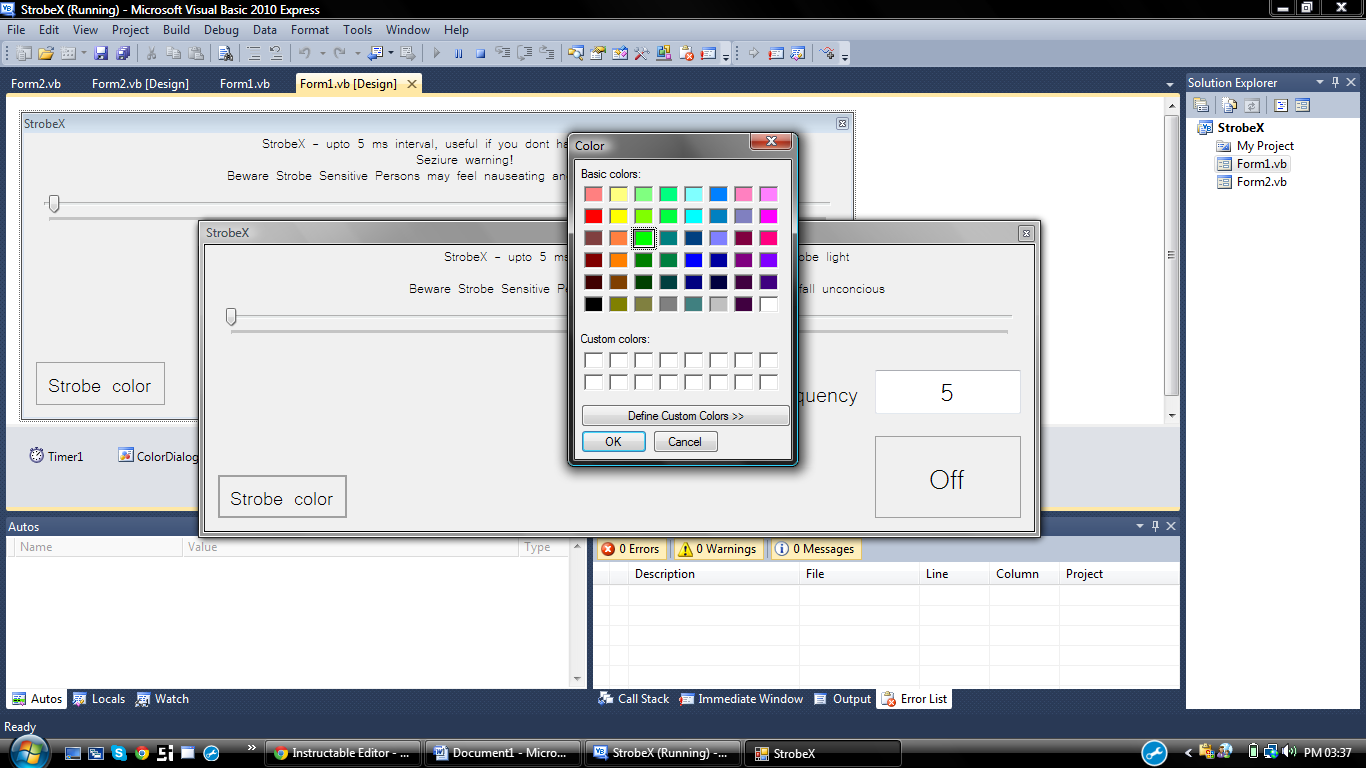Toggle the 0 Warnings filter in Error List
This screenshot has height=768, width=1366.
(x=717, y=548)
